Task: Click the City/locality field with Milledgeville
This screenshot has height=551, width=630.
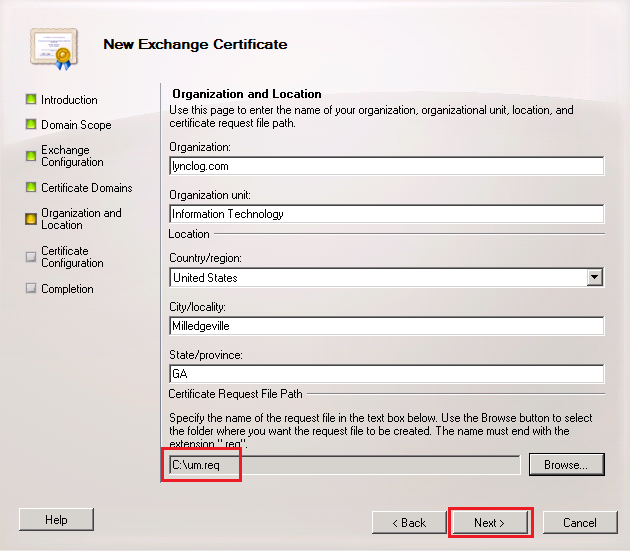Action: pos(387,326)
